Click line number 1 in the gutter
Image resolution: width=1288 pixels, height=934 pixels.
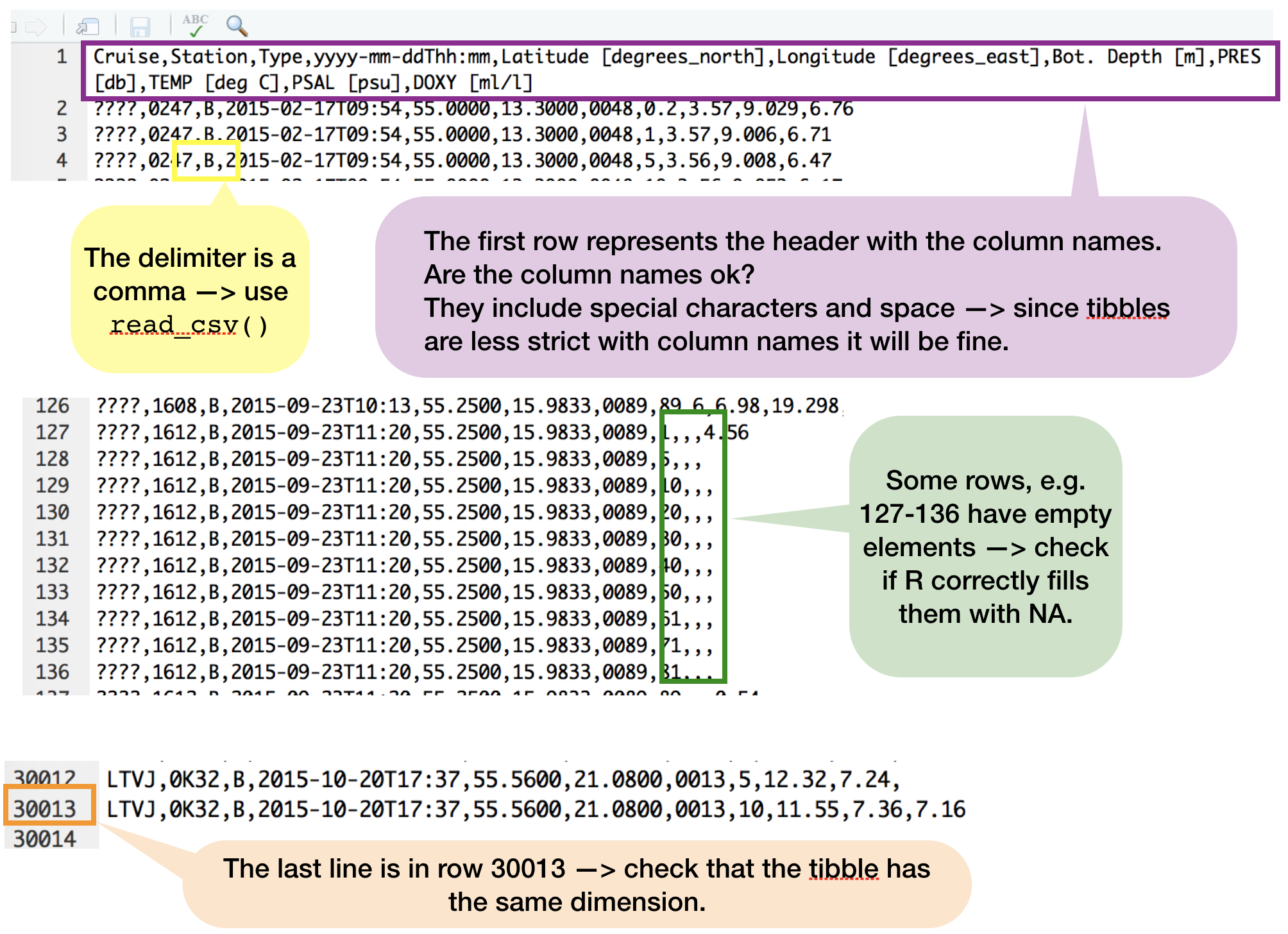coord(61,56)
